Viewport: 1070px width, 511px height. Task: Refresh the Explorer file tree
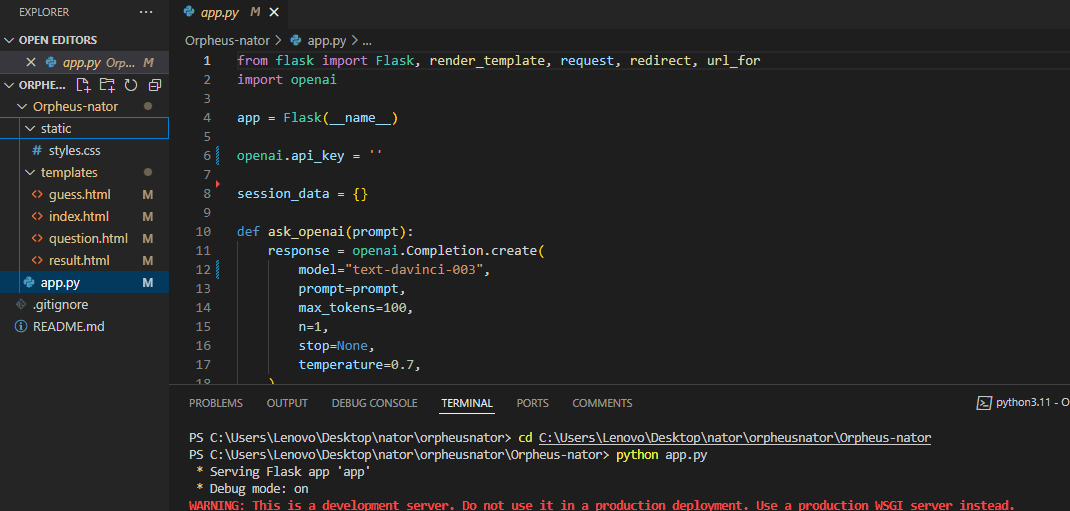[130, 85]
